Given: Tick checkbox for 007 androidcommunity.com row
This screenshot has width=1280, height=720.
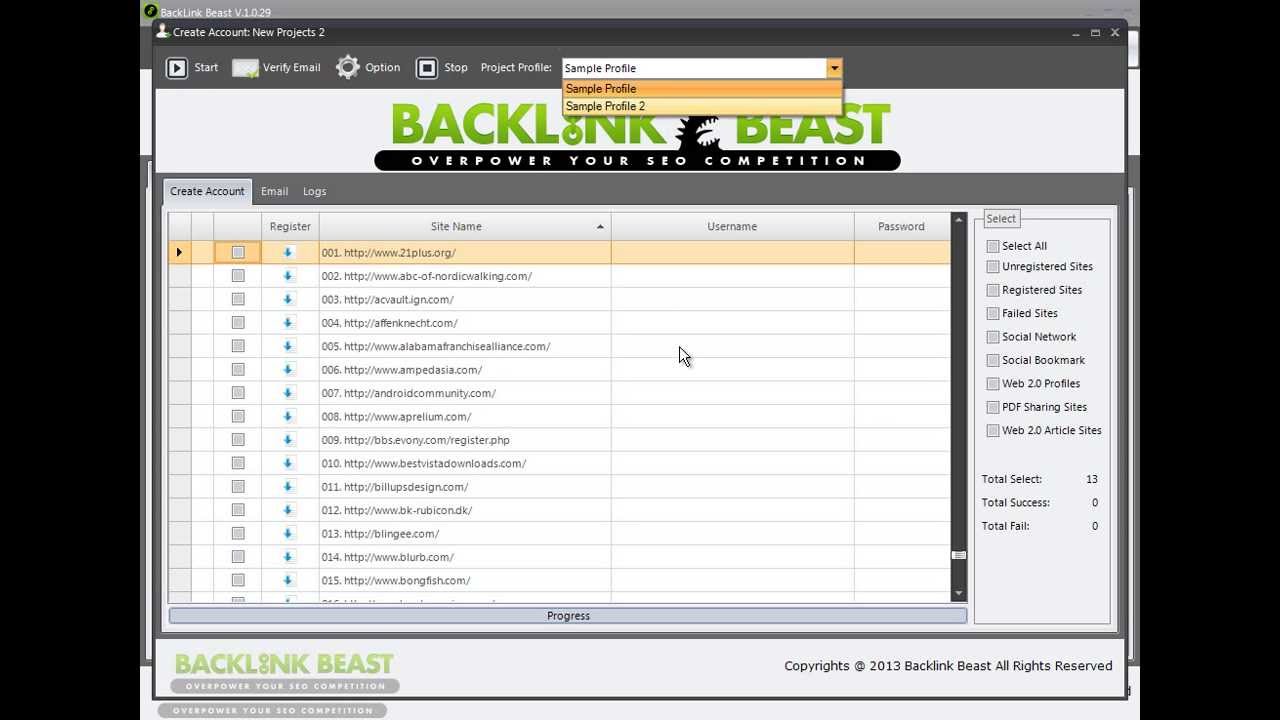Looking at the screenshot, I should 238,393.
